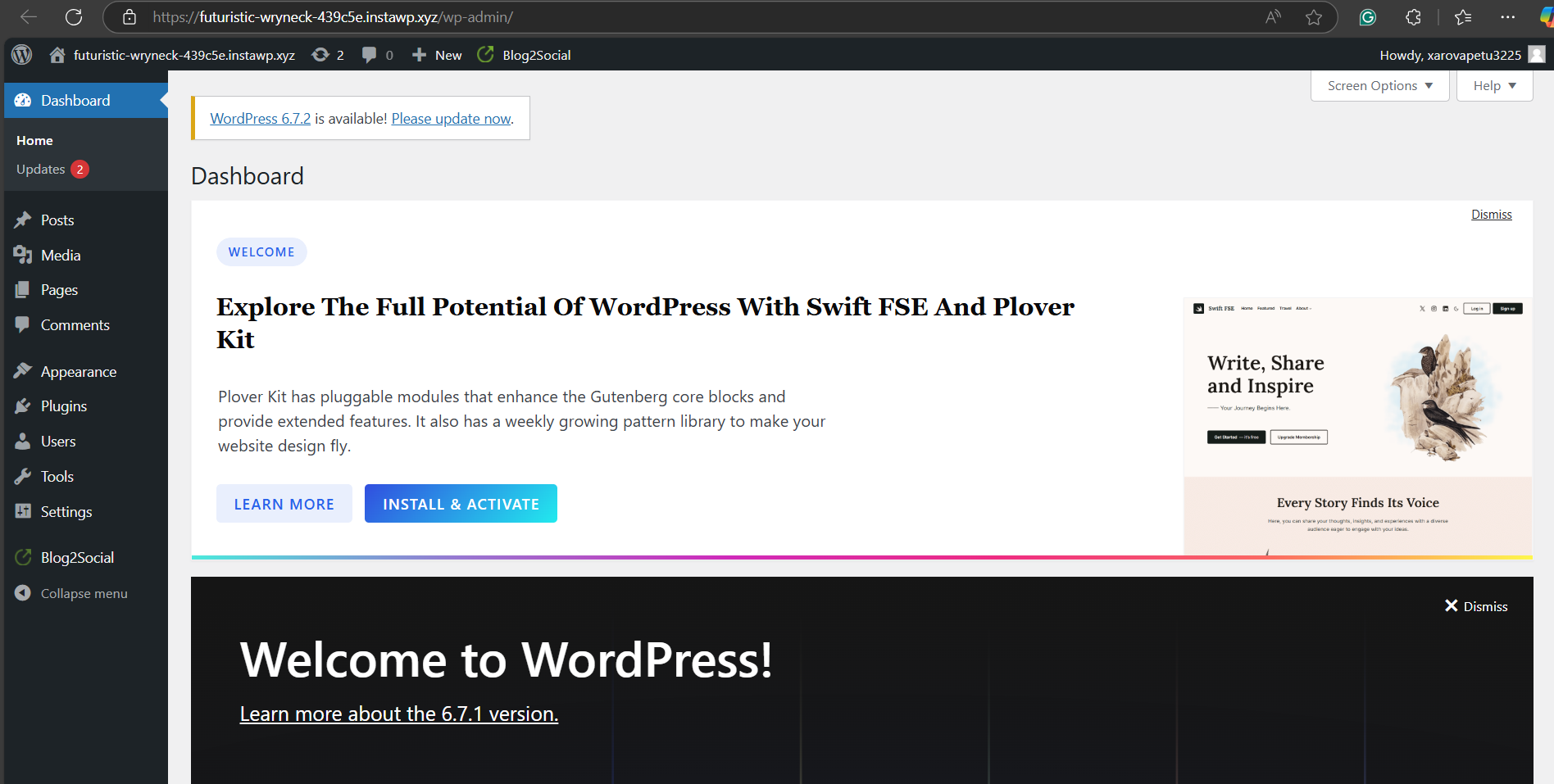Open the Read Aloud icon in address bar
1554x784 pixels.
(x=1273, y=17)
